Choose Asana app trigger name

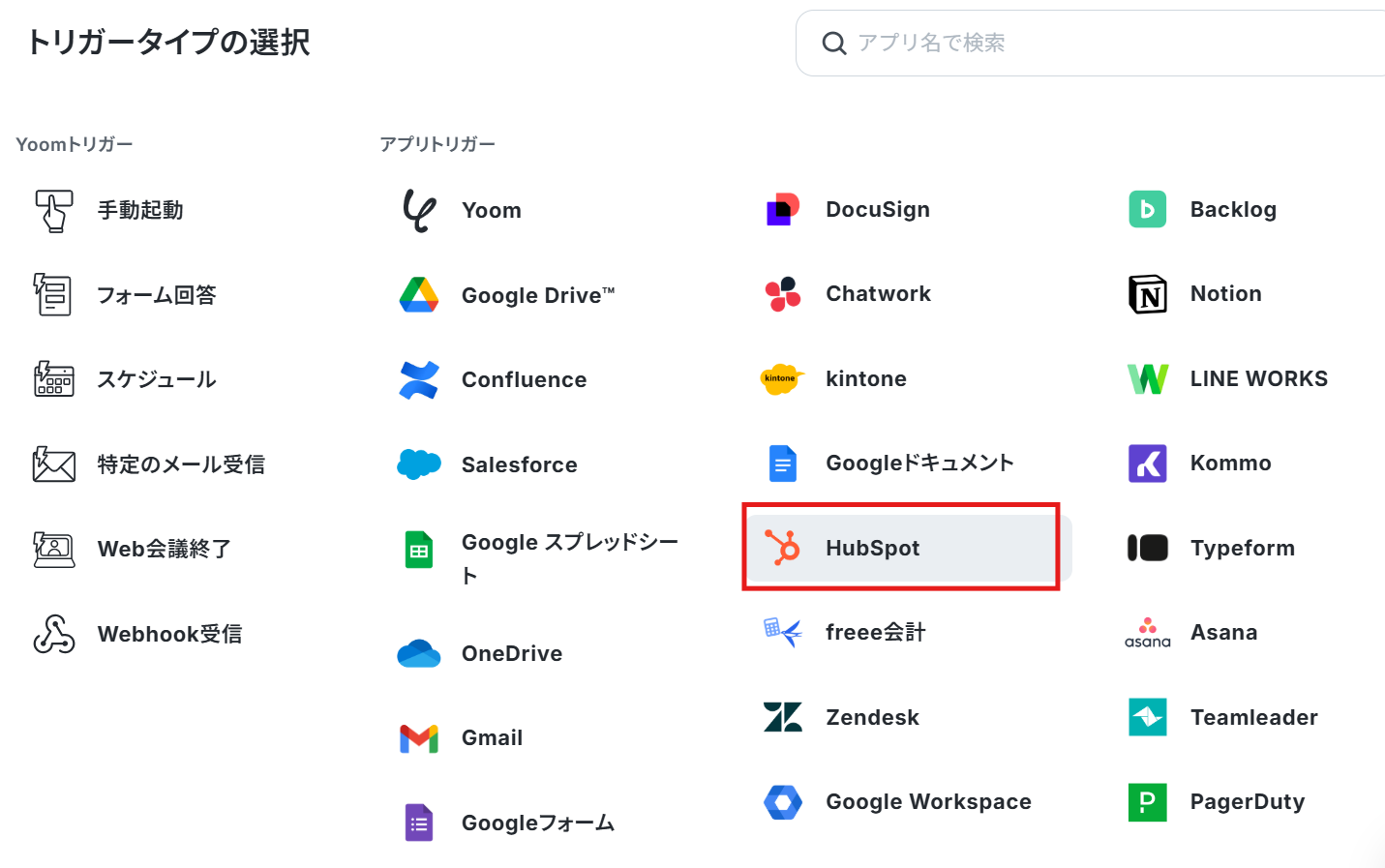click(x=1224, y=632)
